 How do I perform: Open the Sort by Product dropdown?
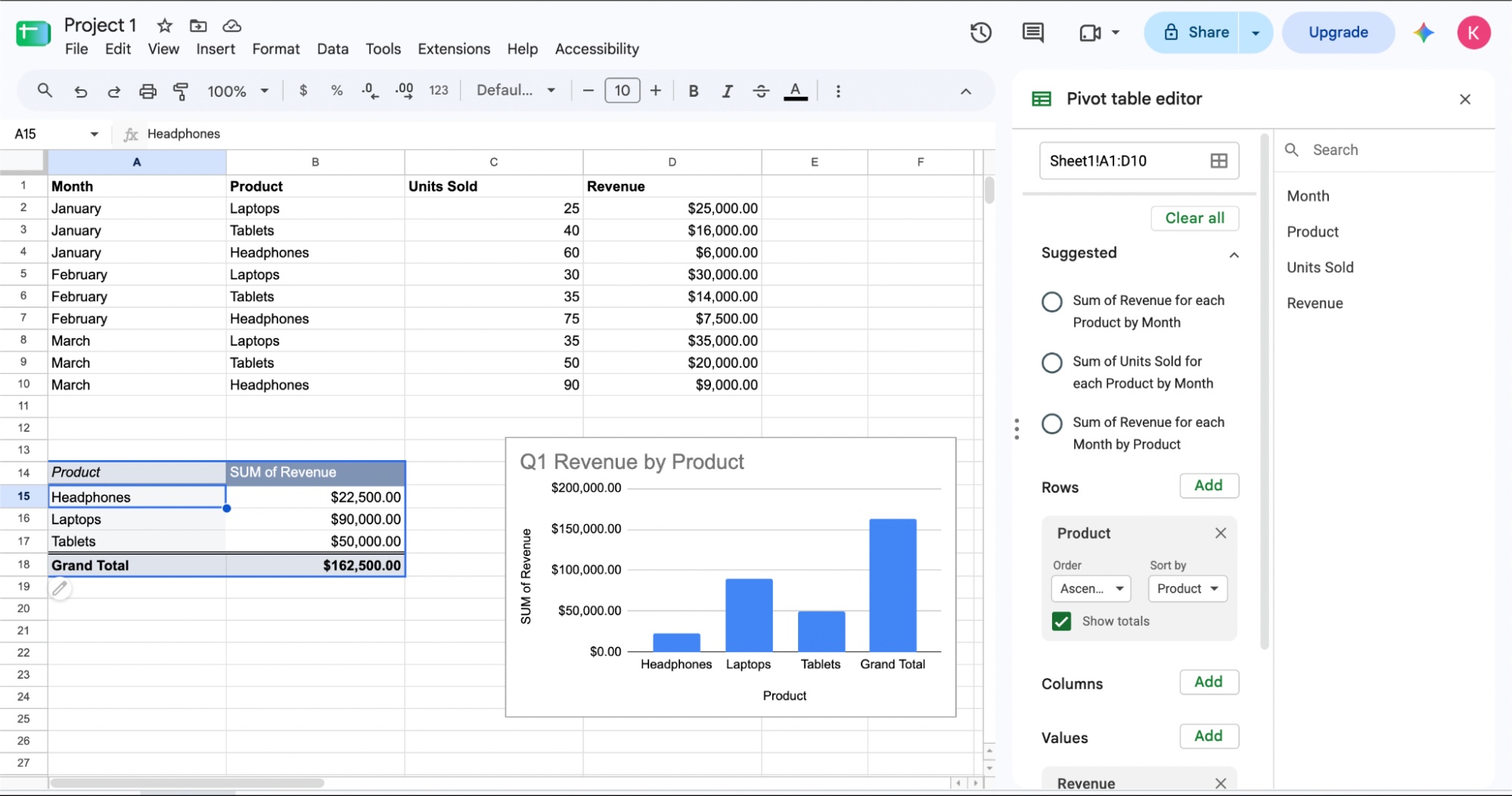1188,589
